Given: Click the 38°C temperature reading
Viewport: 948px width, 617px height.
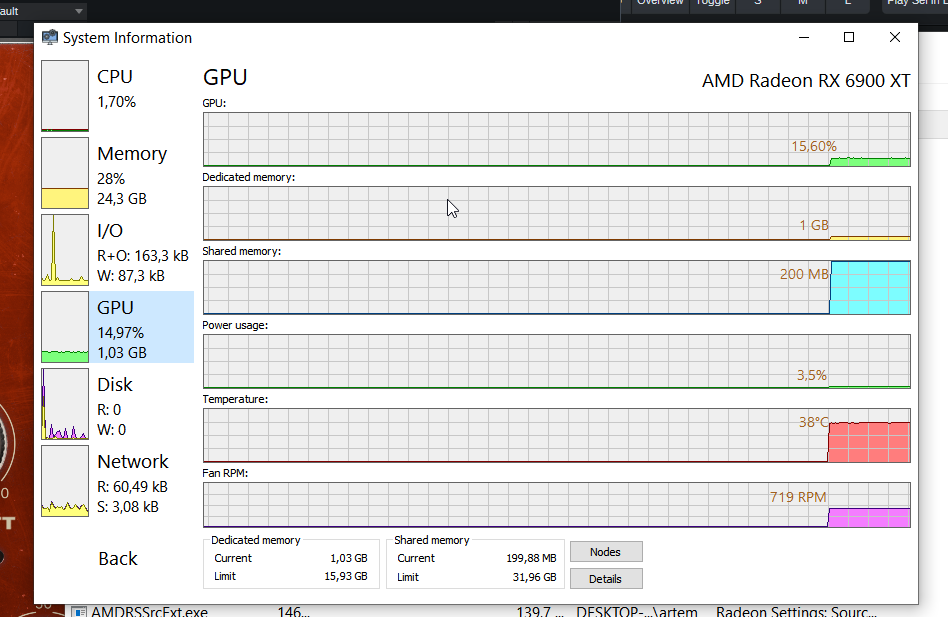Looking at the screenshot, I should pos(814,422).
